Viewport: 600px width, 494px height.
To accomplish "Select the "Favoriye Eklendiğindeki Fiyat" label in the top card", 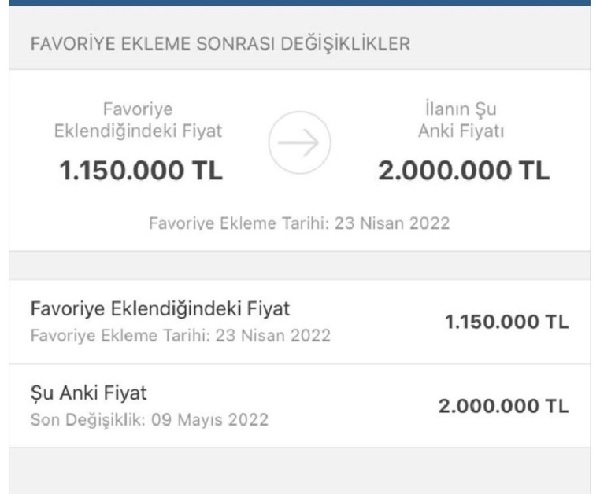I will tap(138, 118).
